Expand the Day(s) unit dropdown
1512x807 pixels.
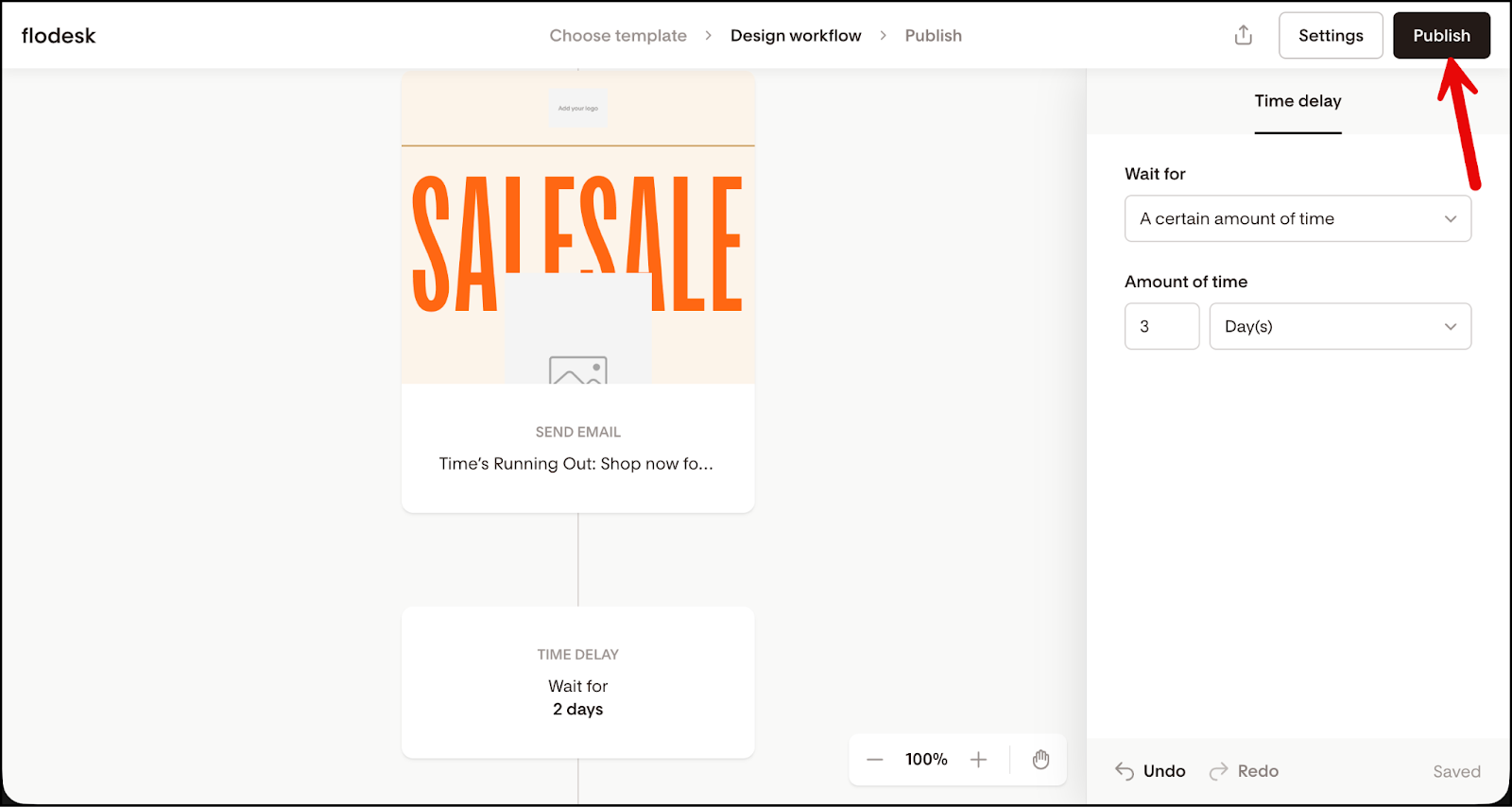[1339, 327]
